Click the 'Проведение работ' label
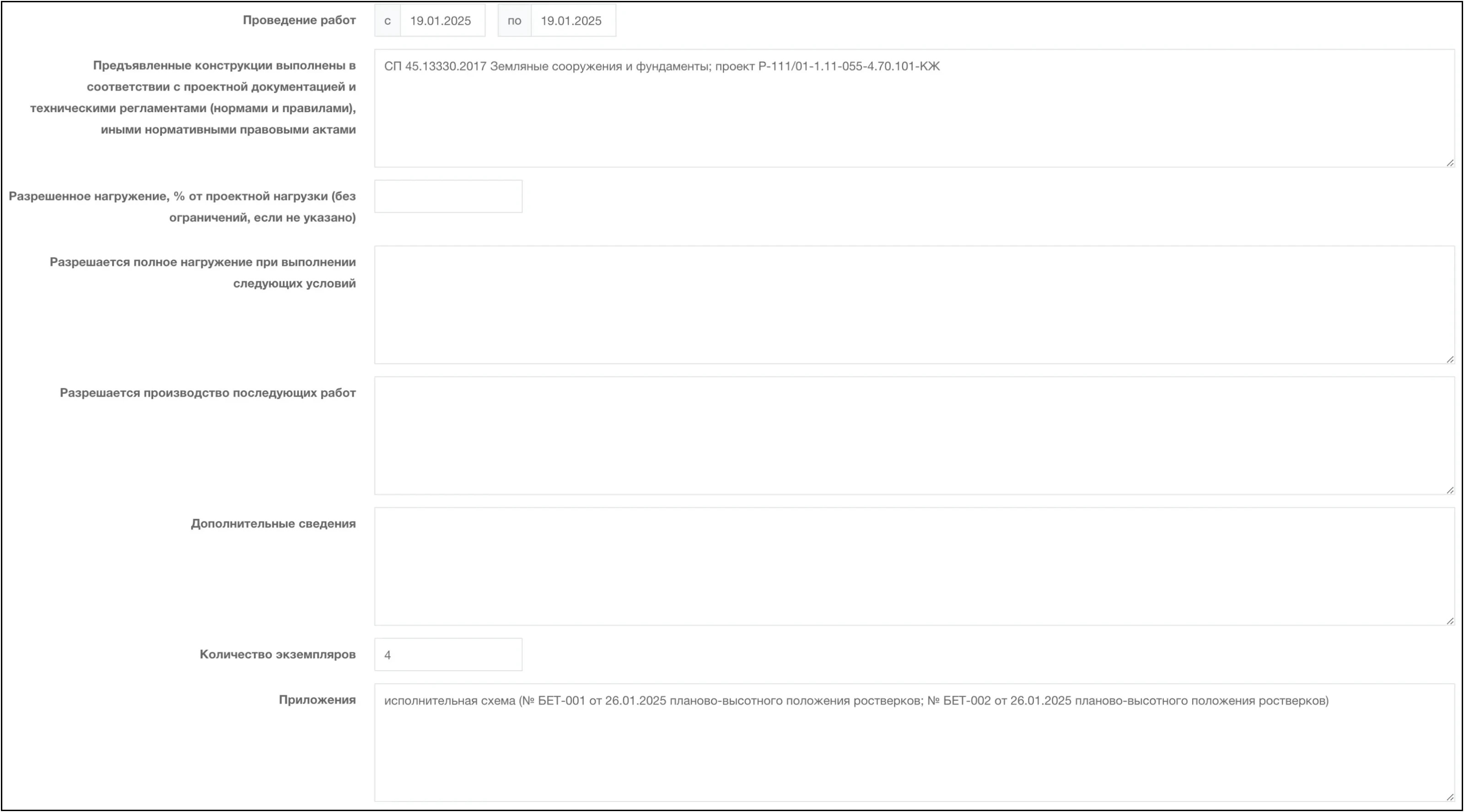Viewport: 1464px width, 812px height. click(299, 21)
